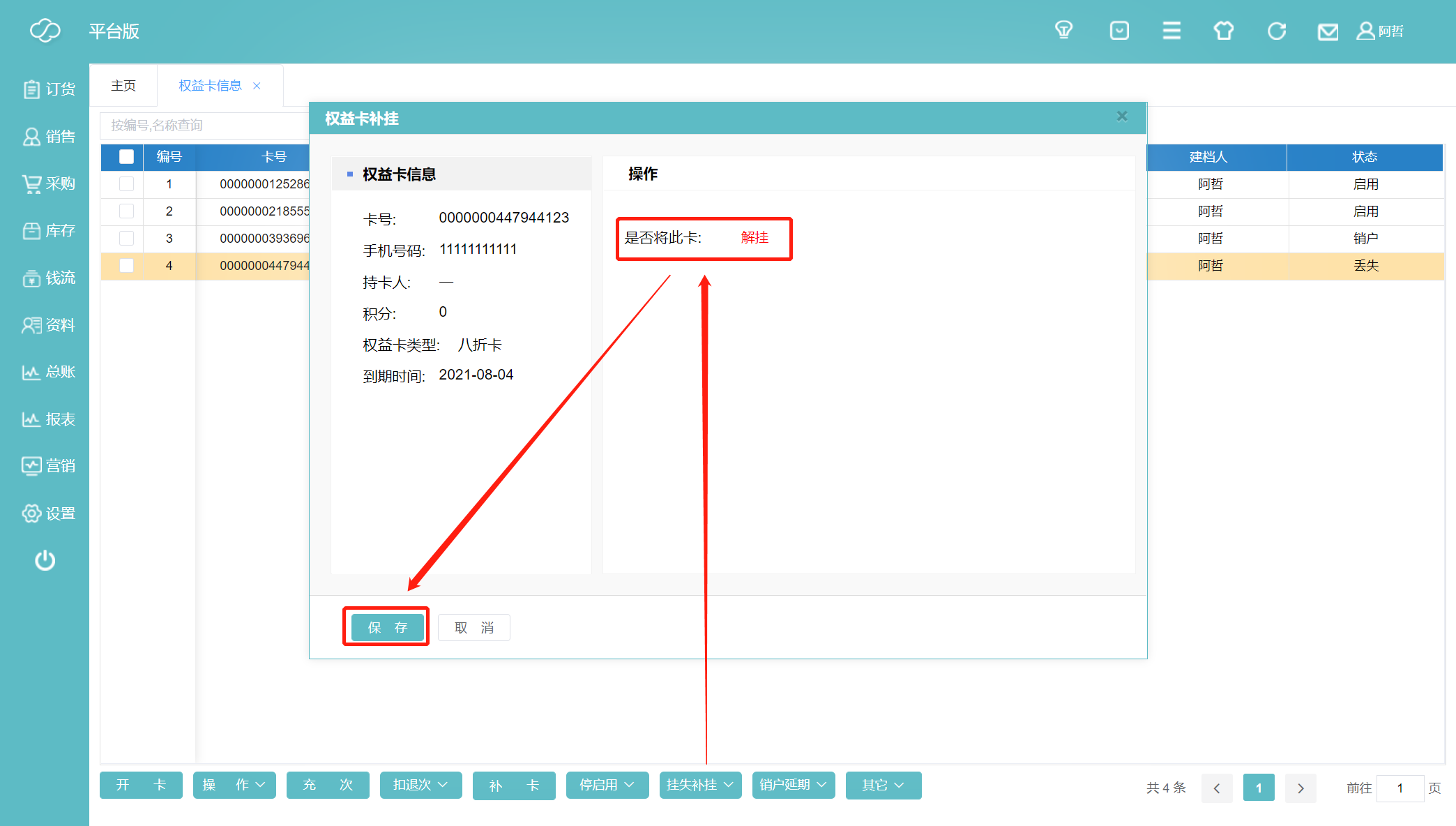This screenshot has height=826, width=1456.
Task: Open the hamburger menu icon in header
Action: coord(1171,31)
